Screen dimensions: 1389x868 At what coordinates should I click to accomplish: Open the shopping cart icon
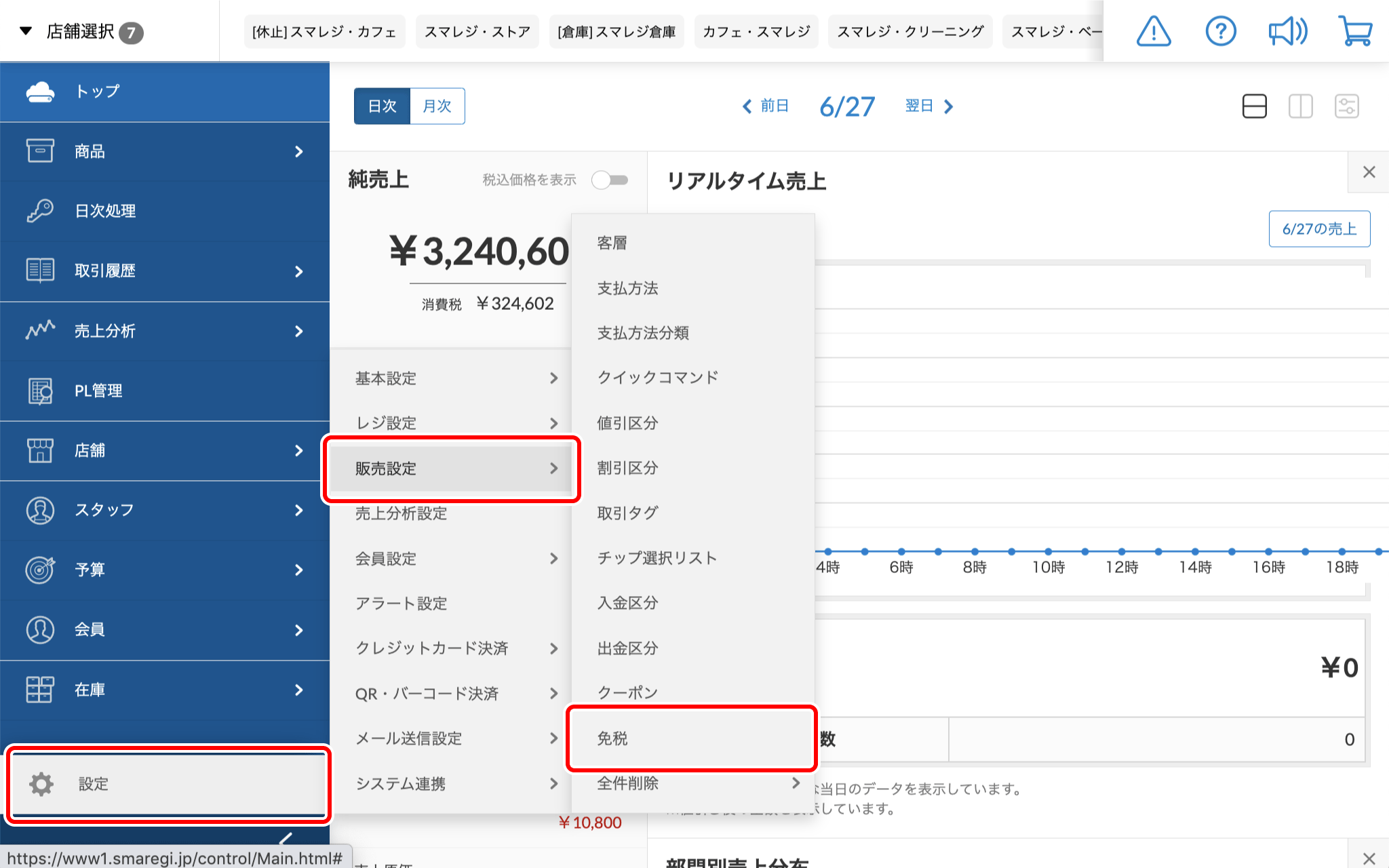point(1354,31)
